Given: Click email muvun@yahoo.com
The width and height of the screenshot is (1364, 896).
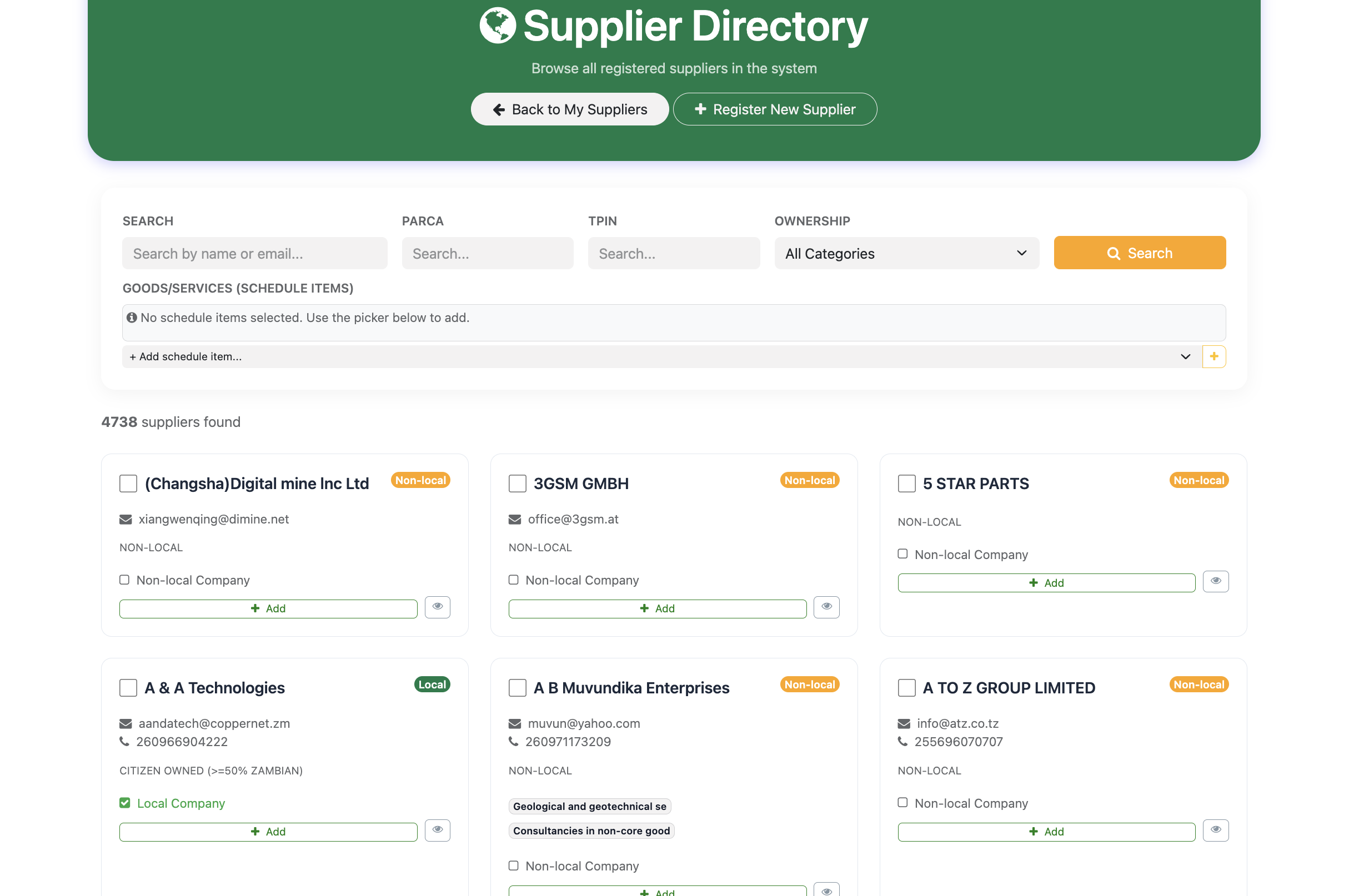Looking at the screenshot, I should (584, 723).
